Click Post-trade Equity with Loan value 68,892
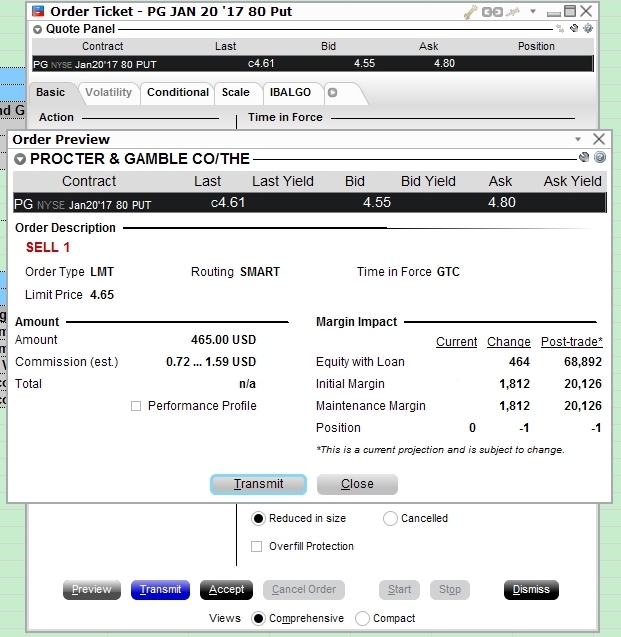 (583, 362)
